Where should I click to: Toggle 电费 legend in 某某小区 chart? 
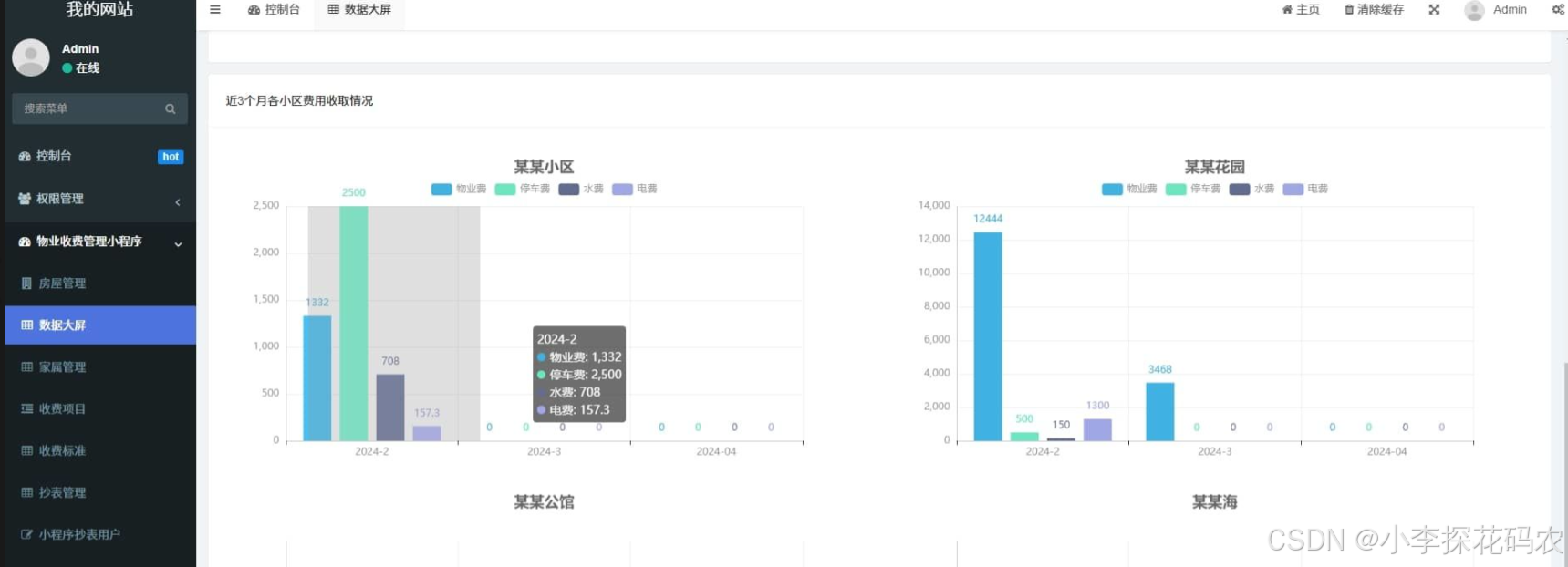tap(635, 190)
